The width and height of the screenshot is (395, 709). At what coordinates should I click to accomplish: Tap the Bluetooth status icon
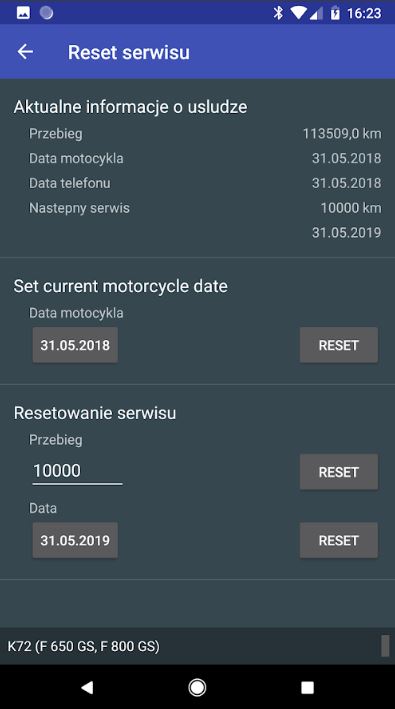click(x=278, y=13)
